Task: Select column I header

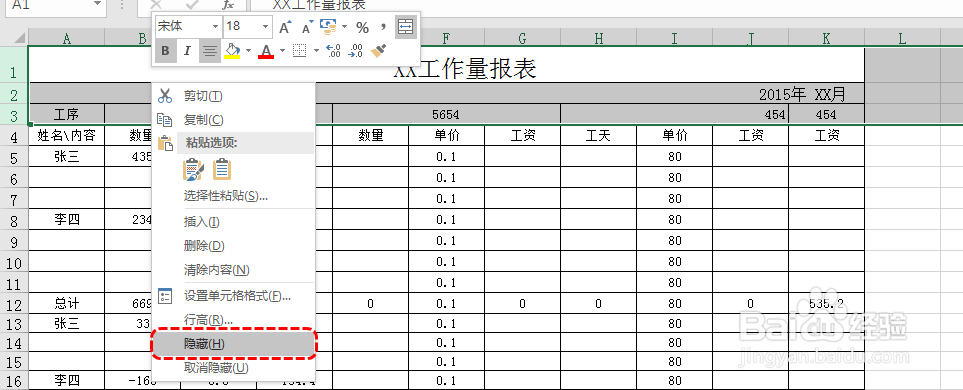Action: [674, 39]
